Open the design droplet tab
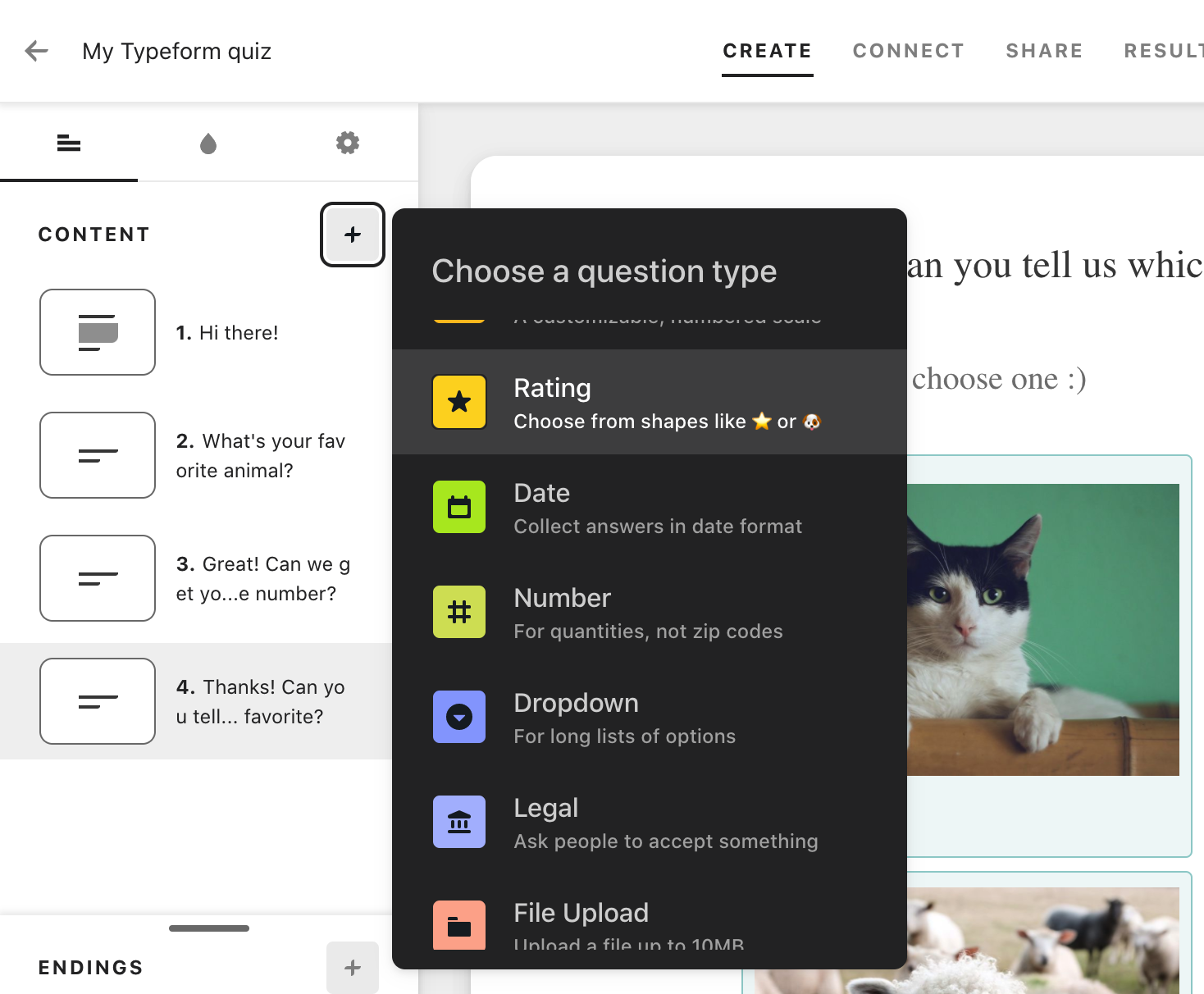 tap(208, 144)
